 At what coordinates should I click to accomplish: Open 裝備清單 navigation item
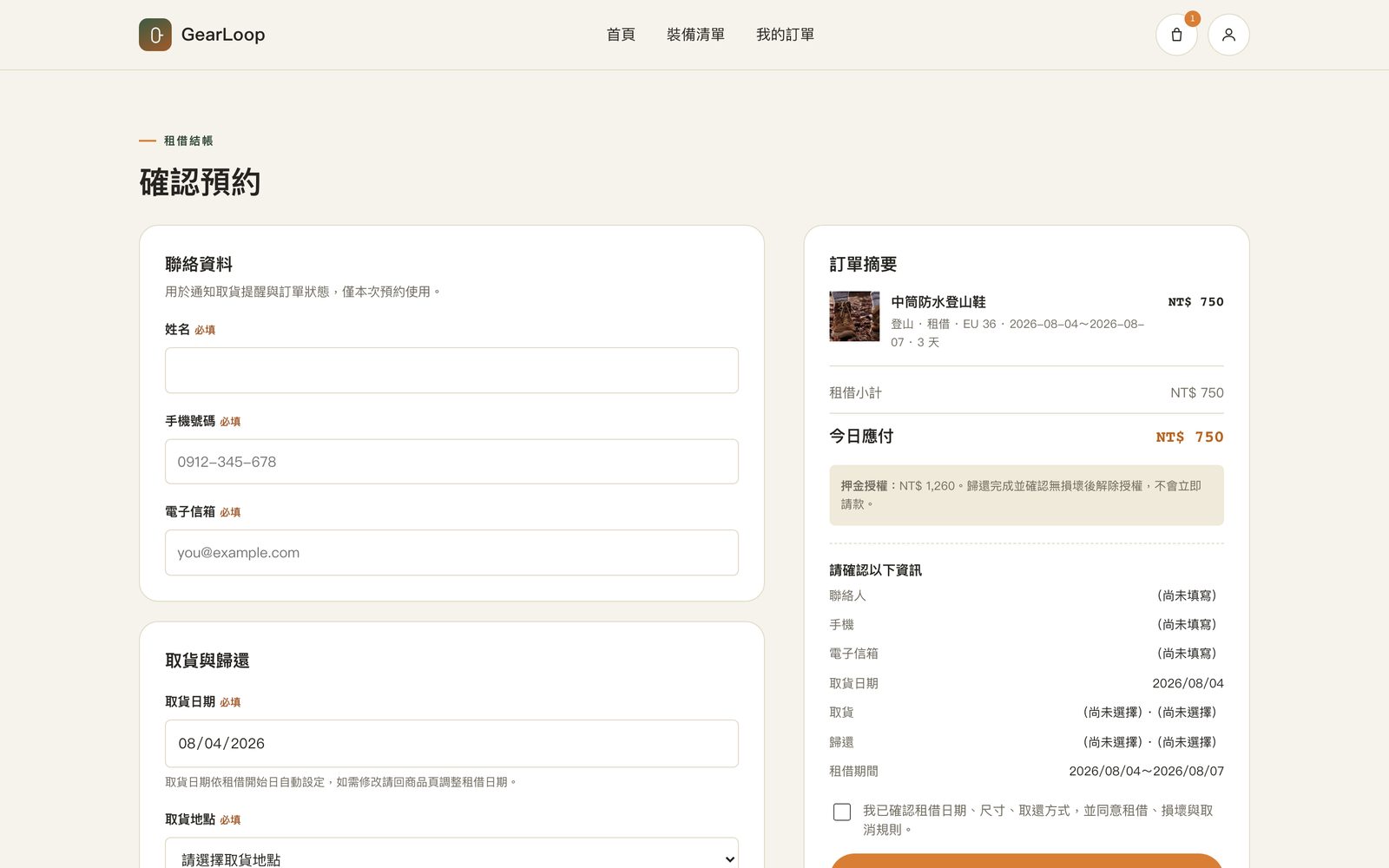click(695, 35)
